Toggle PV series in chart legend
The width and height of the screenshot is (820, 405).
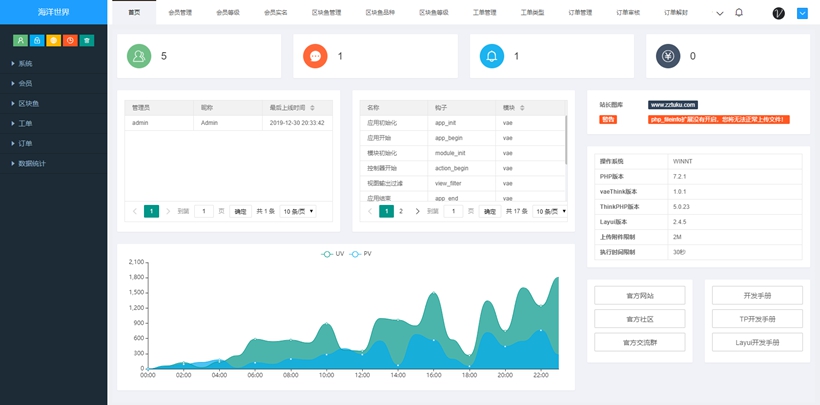361,254
